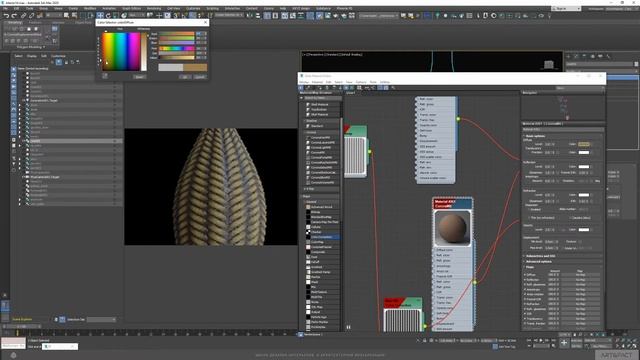Open the Modifiers menu in the main menu bar
The image size is (640, 360).
[x=90, y=8]
